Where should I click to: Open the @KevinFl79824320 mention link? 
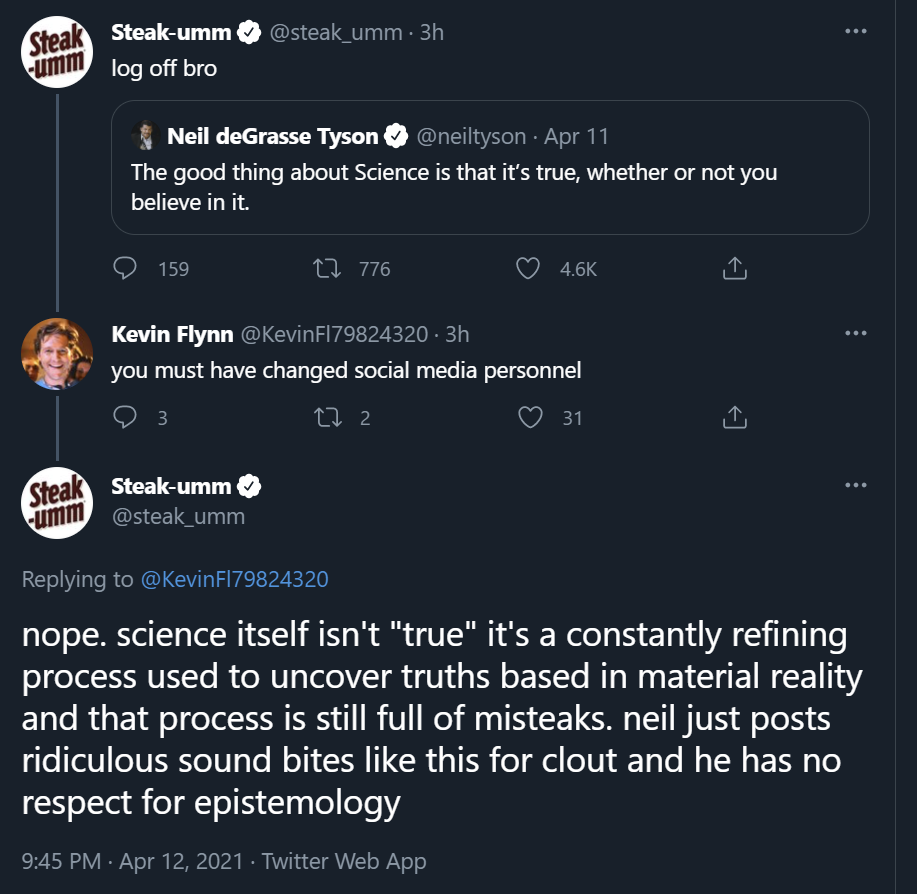235,579
